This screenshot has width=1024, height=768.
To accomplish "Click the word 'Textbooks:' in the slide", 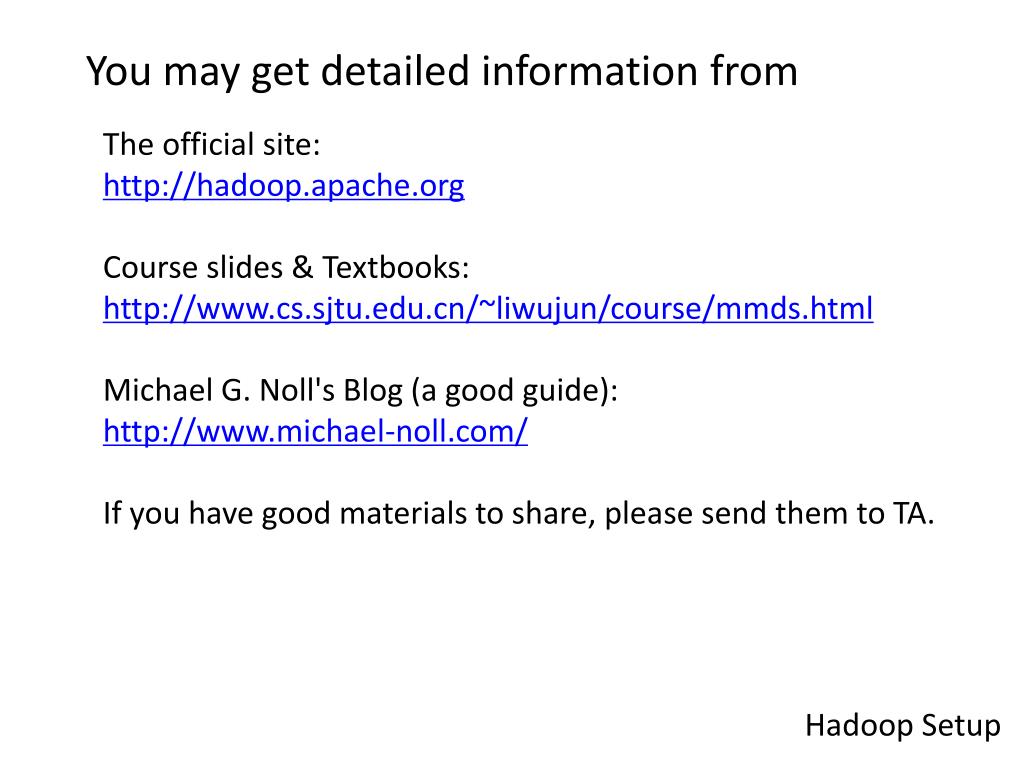I will tap(396, 267).
